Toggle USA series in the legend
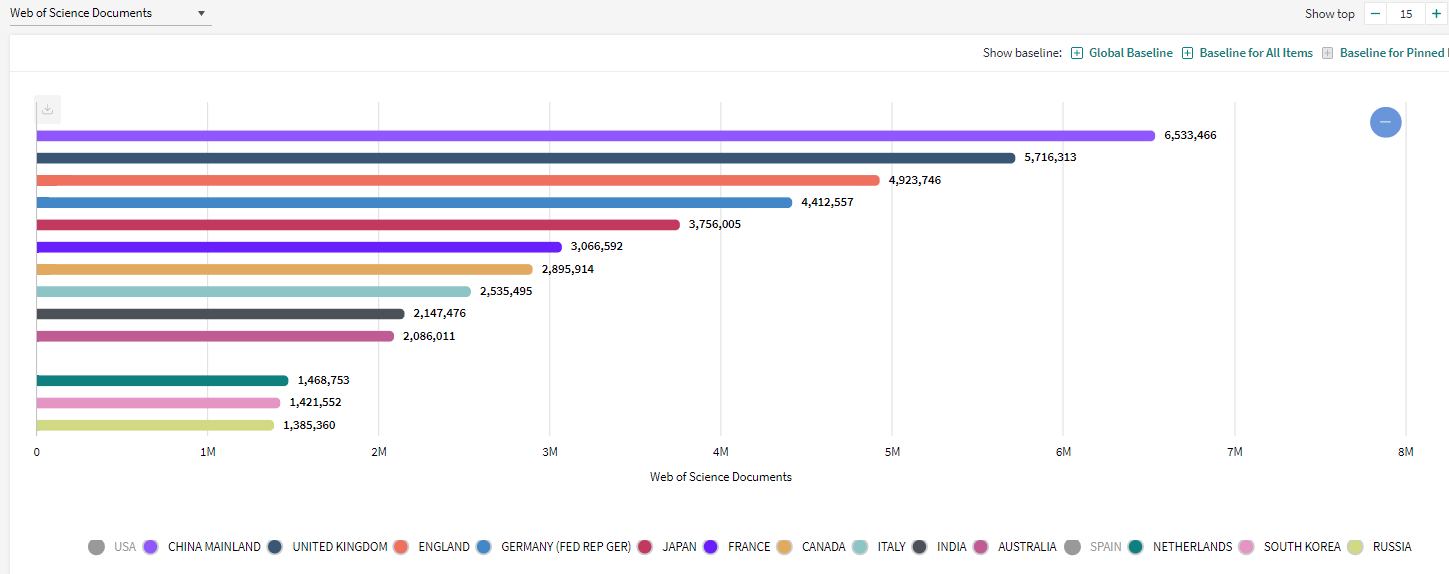Viewport: 1449px width, 574px height. point(111,547)
